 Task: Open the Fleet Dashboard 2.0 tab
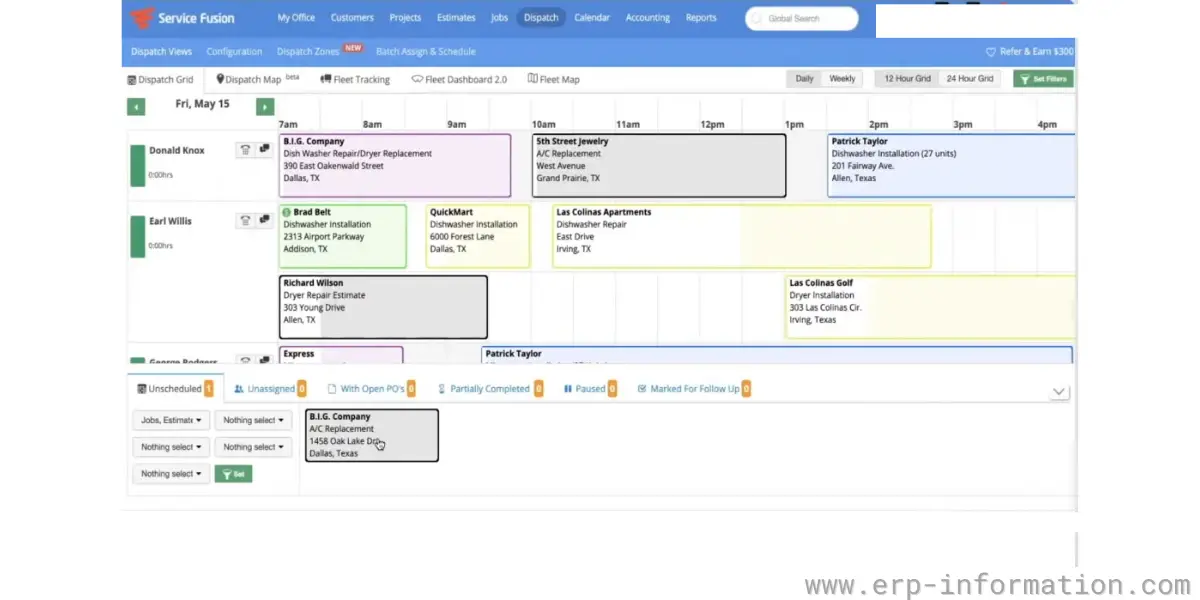pyautogui.click(x=459, y=79)
